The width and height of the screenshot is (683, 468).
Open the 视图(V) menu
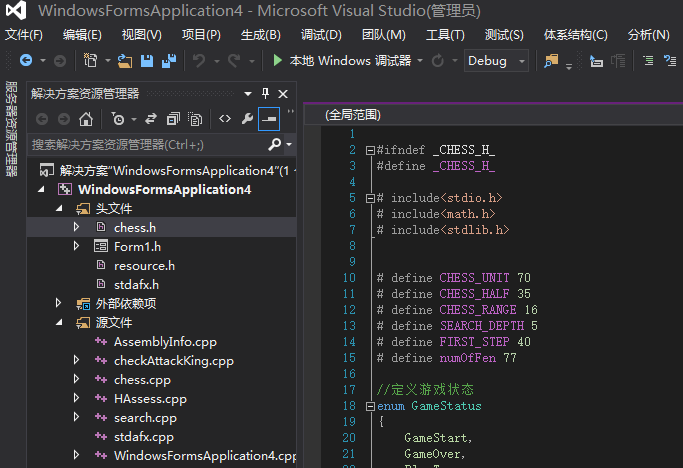pyautogui.click(x=142, y=34)
